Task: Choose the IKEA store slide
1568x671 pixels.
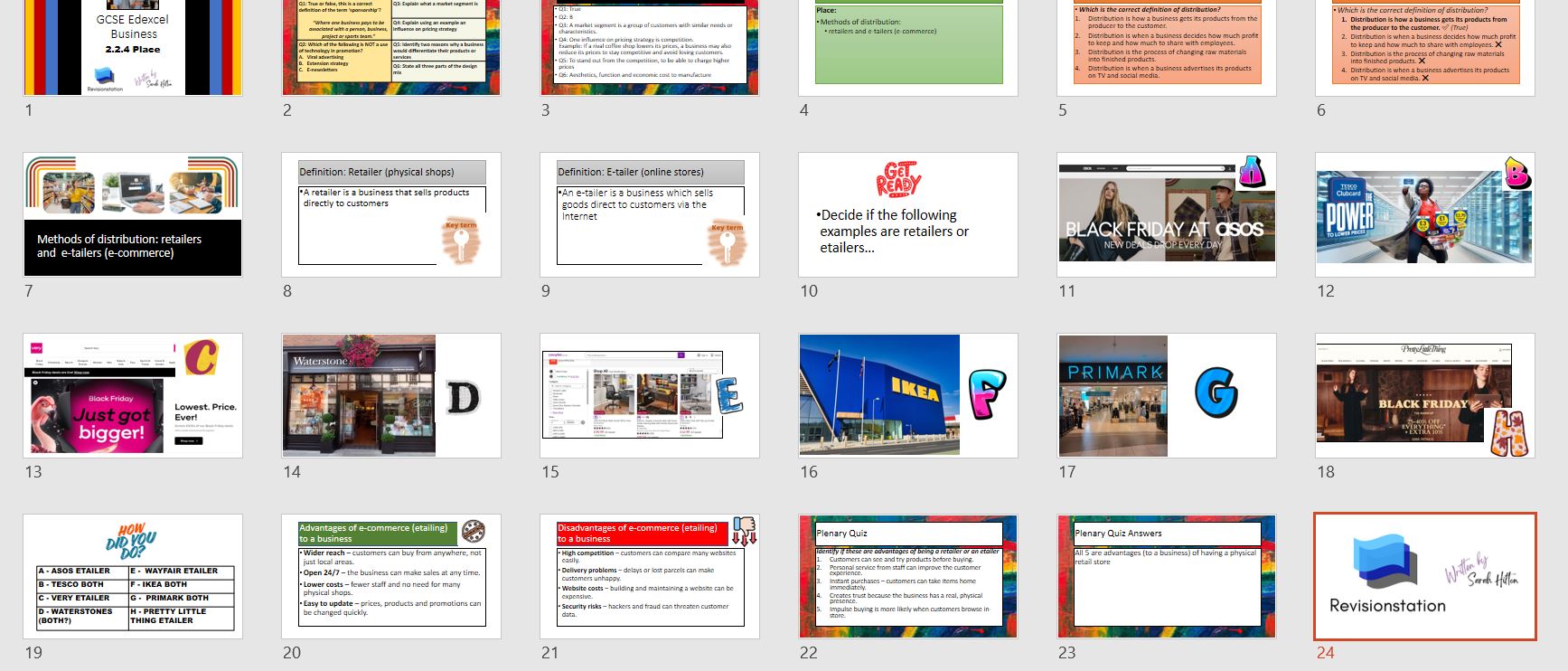Action: pos(908,395)
